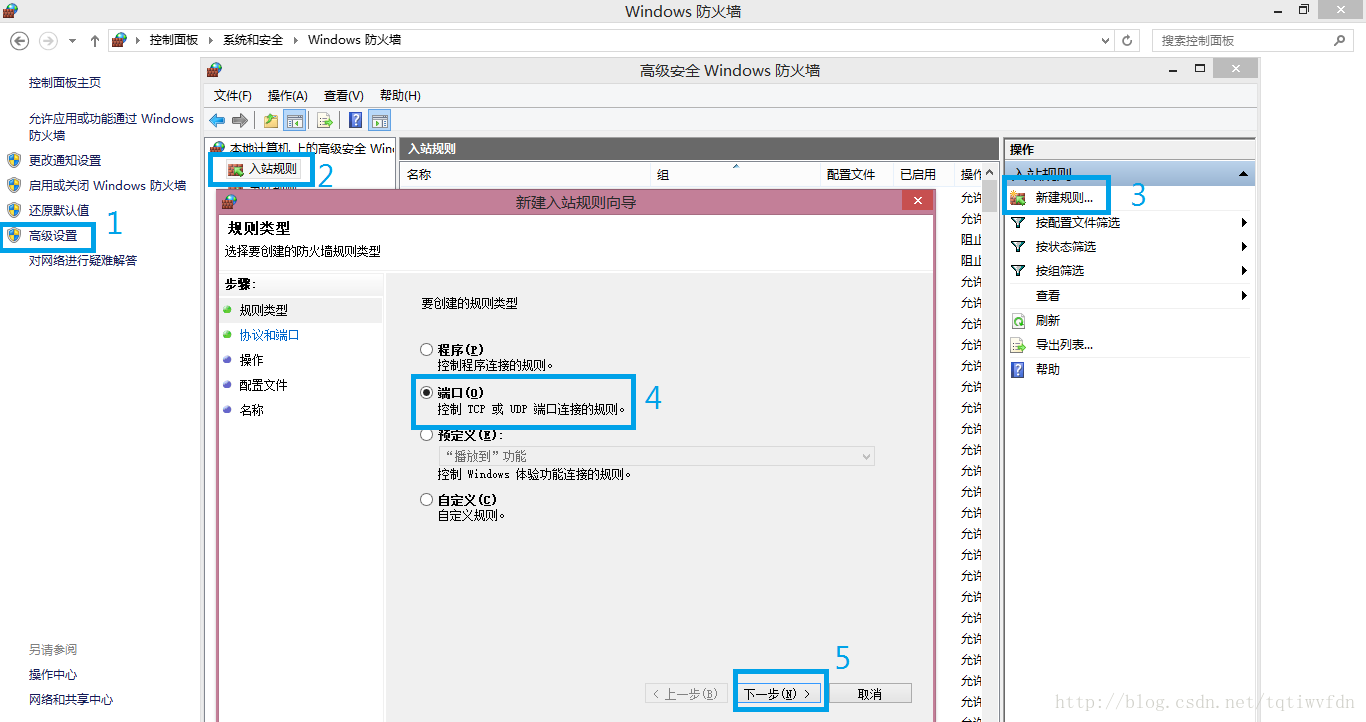Click the 导出列表 icon in the actions pane
Screen dimensions: 1366x722
[x=1018, y=345]
